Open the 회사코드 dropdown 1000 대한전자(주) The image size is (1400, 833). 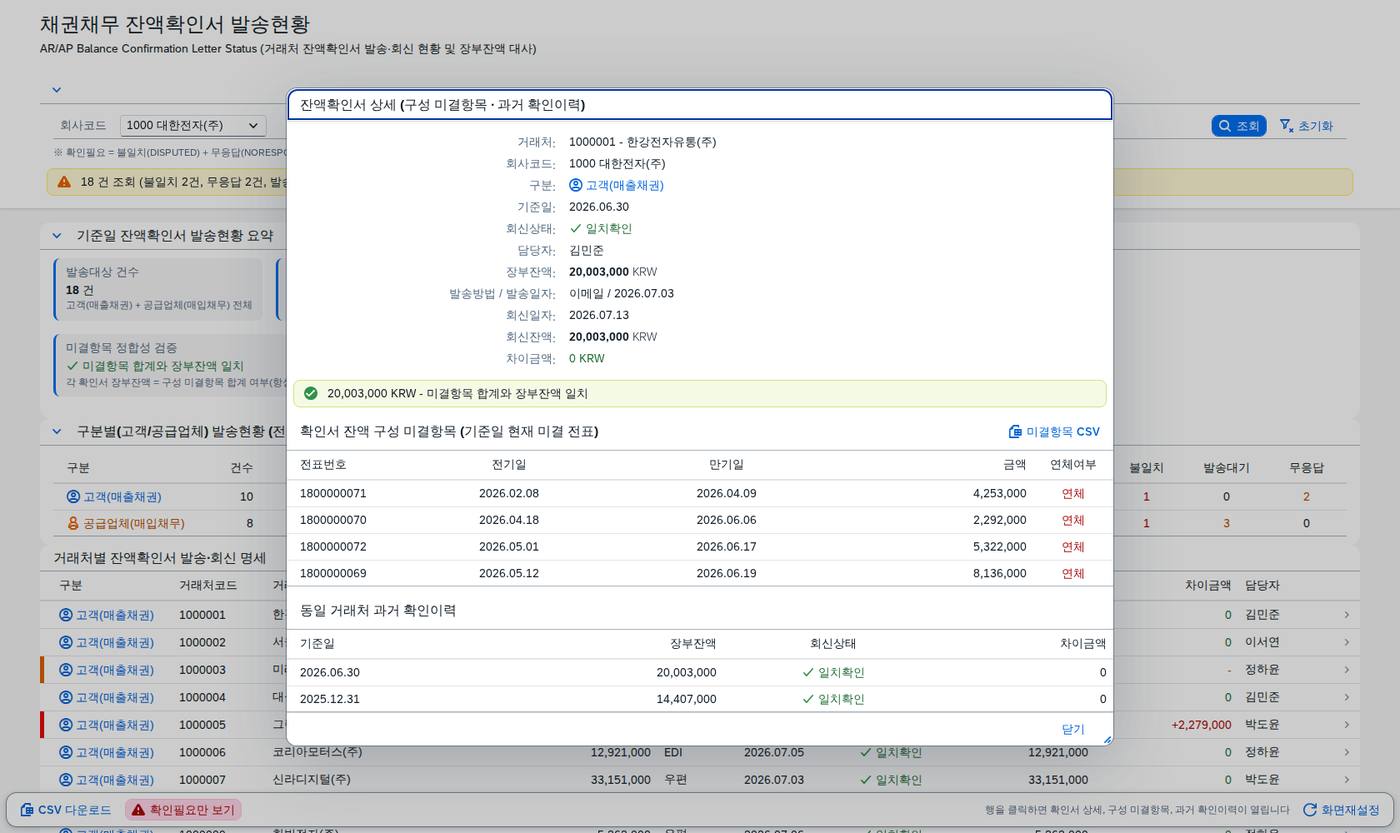(x=193, y=125)
